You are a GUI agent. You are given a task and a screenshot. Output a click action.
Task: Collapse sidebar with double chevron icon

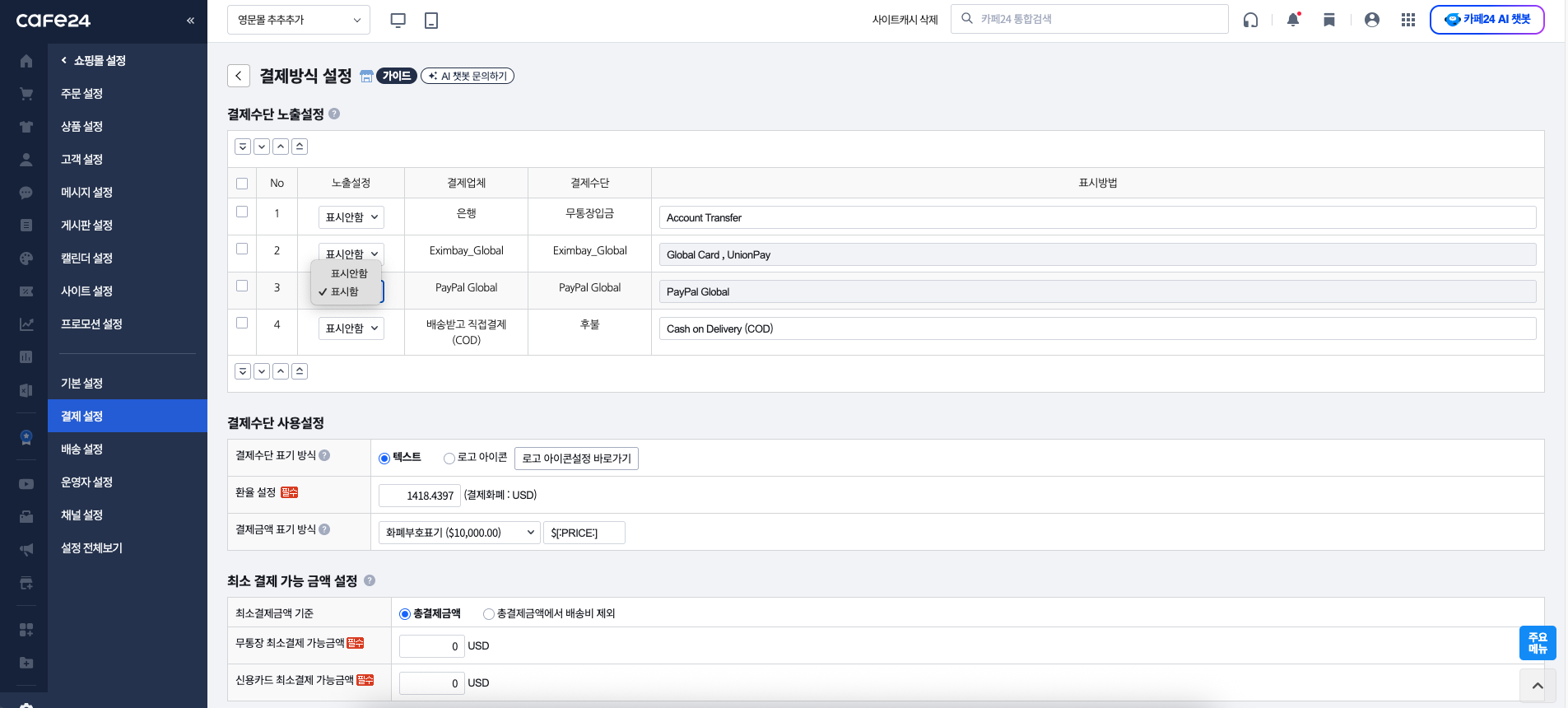click(190, 20)
